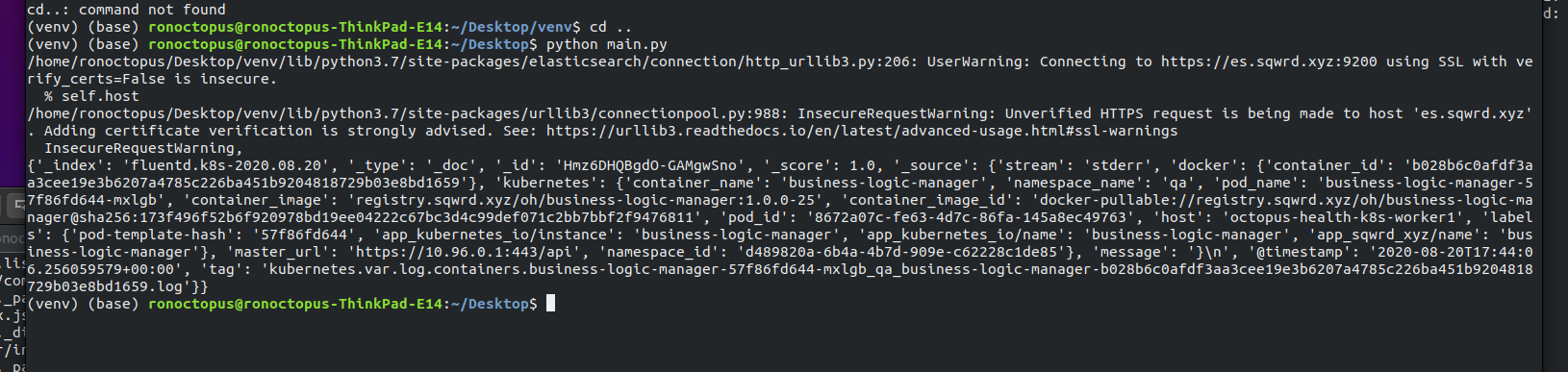Click the 'registry.sqwrd.xyz/oh/business-logic-manager:1.0.0-25' image value
The height and width of the screenshot is (372, 1568).
pyautogui.click(x=585, y=200)
